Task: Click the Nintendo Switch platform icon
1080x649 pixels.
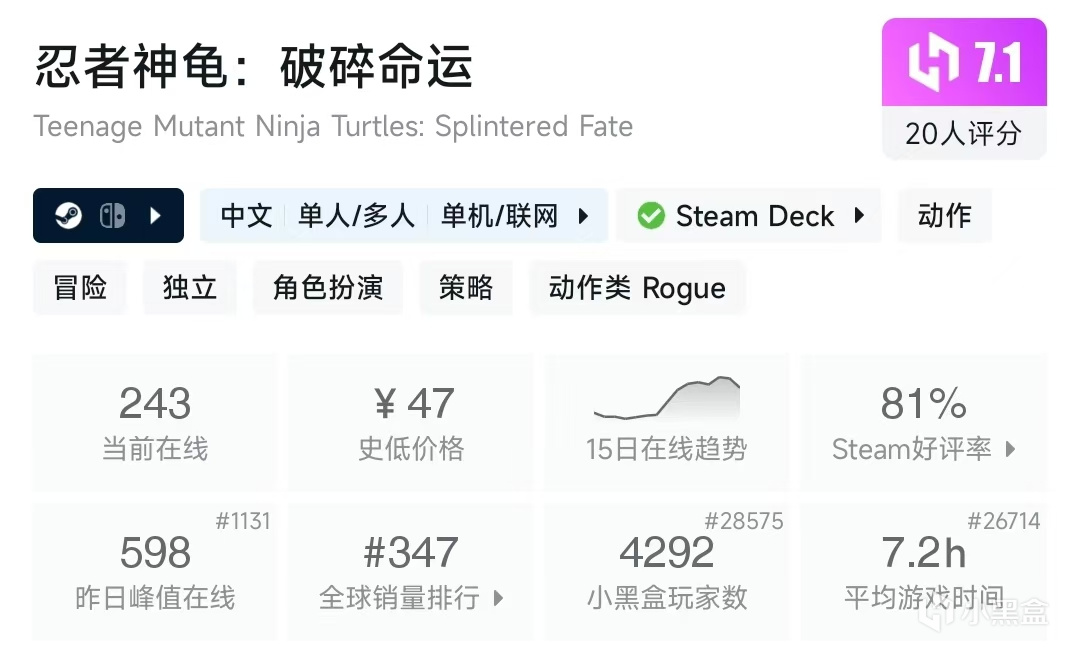Action: click(x=112, y=216)
